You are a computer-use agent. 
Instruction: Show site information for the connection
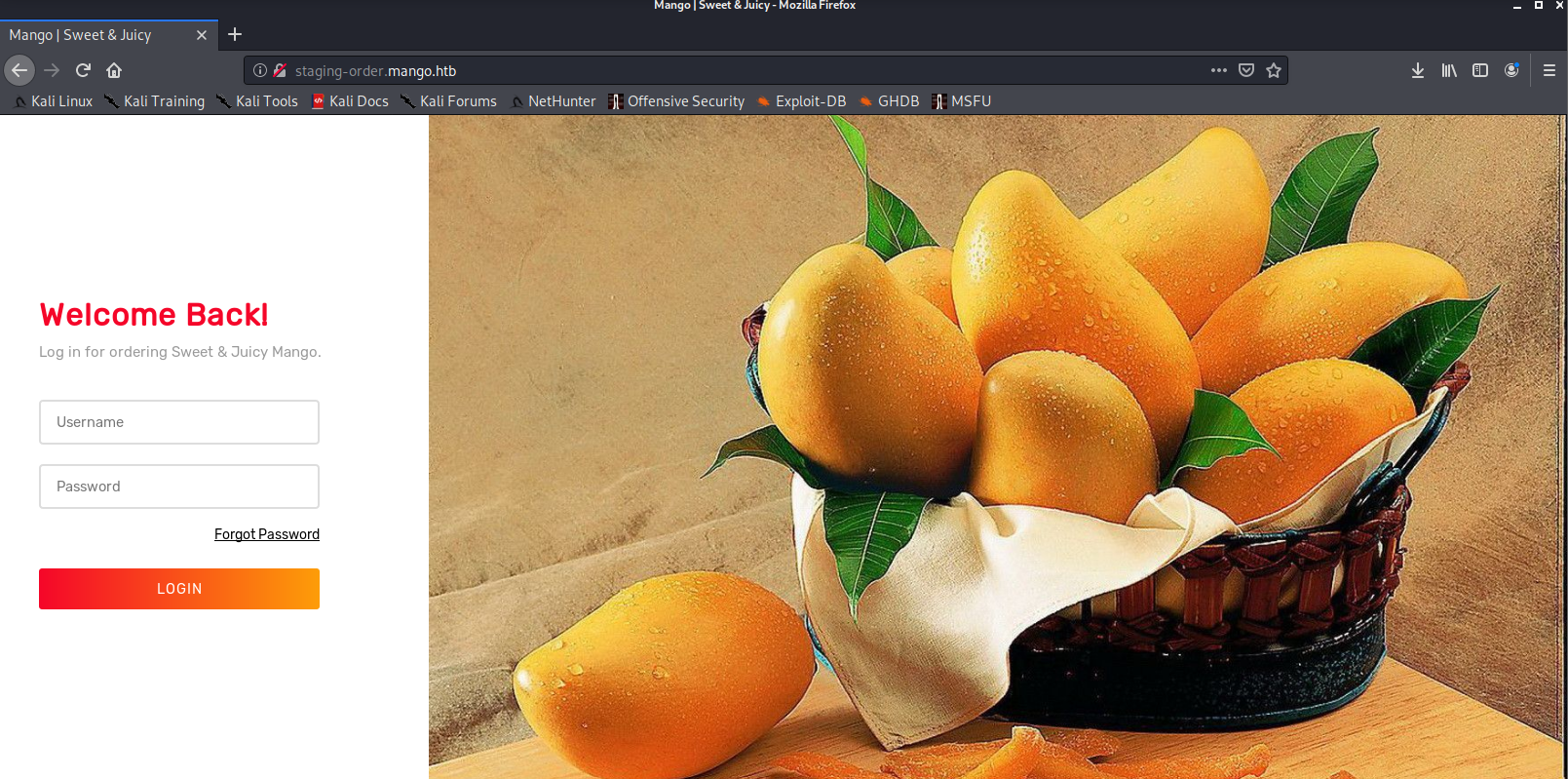(260, 70)
